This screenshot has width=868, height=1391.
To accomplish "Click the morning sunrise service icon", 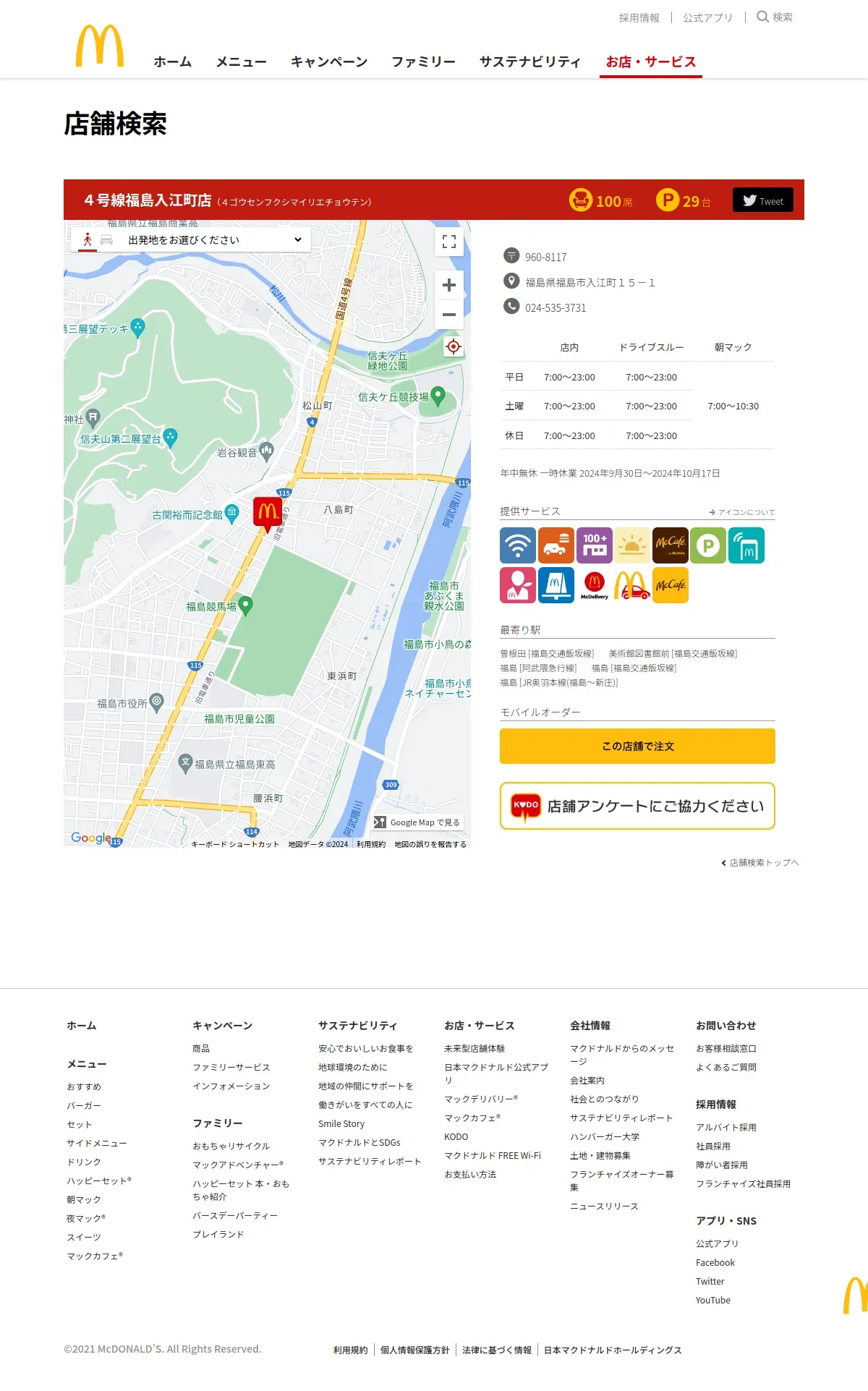I will pyautogui.click(x=632, y=545).
